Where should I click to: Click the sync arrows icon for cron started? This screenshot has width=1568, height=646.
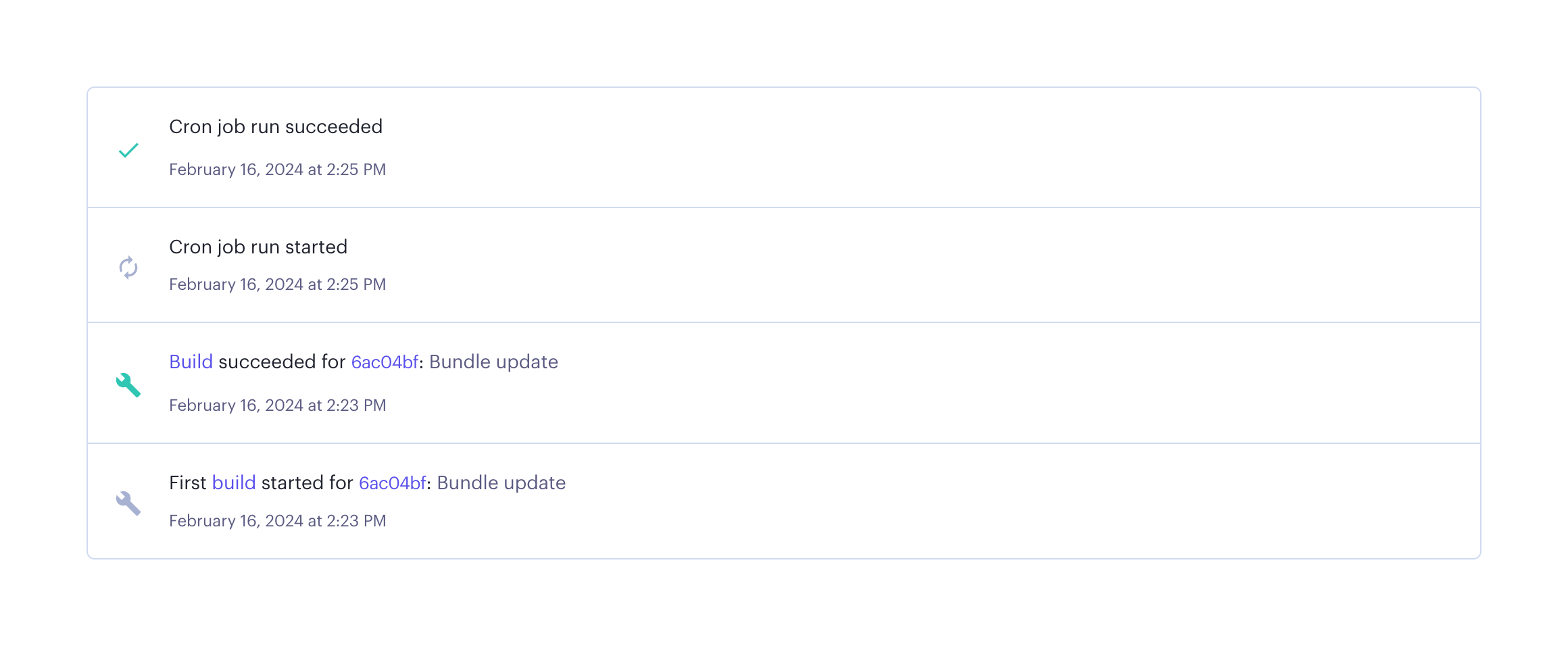click(128, 268)
